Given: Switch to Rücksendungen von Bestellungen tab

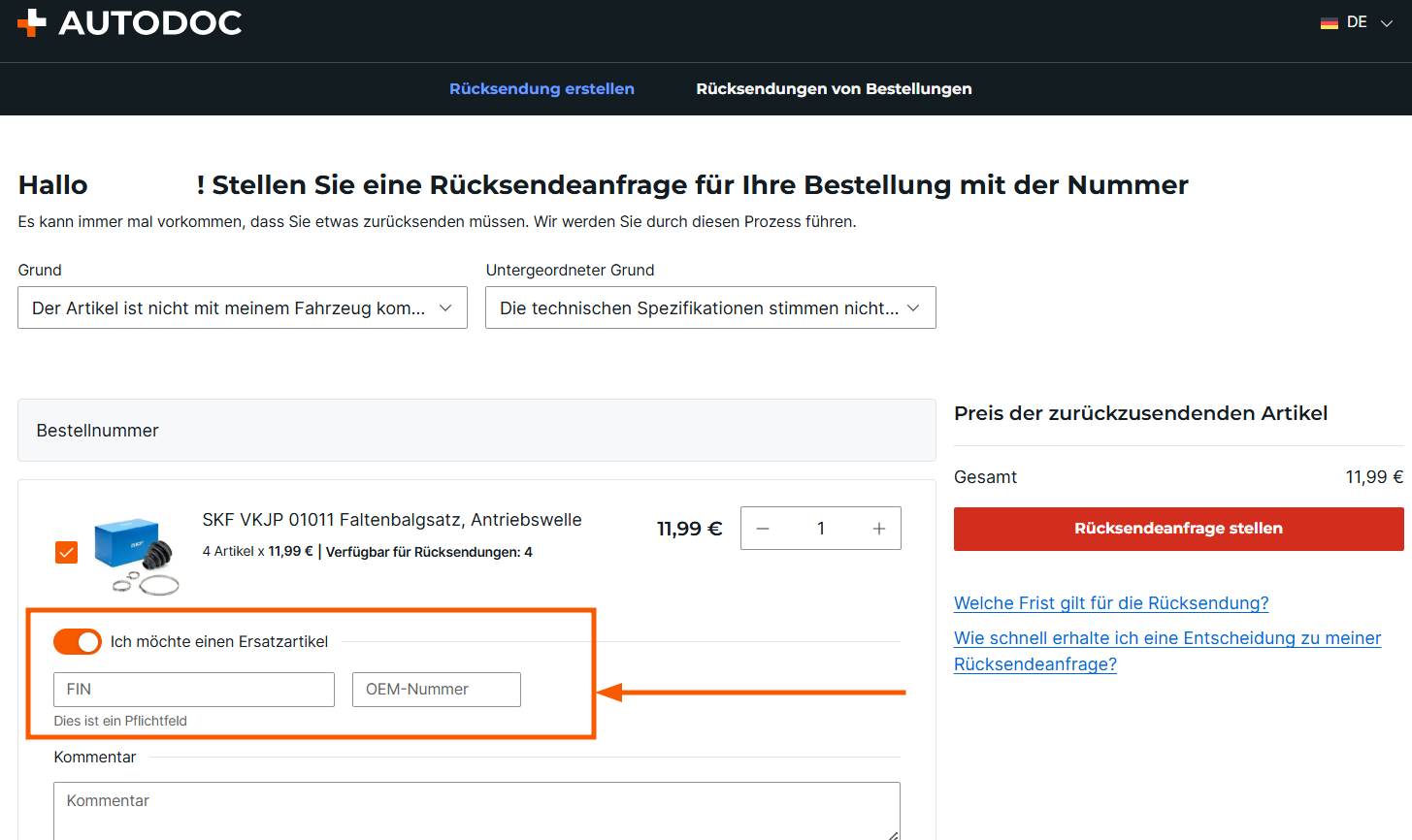Looking at the screenshot, I should (834, 89).
